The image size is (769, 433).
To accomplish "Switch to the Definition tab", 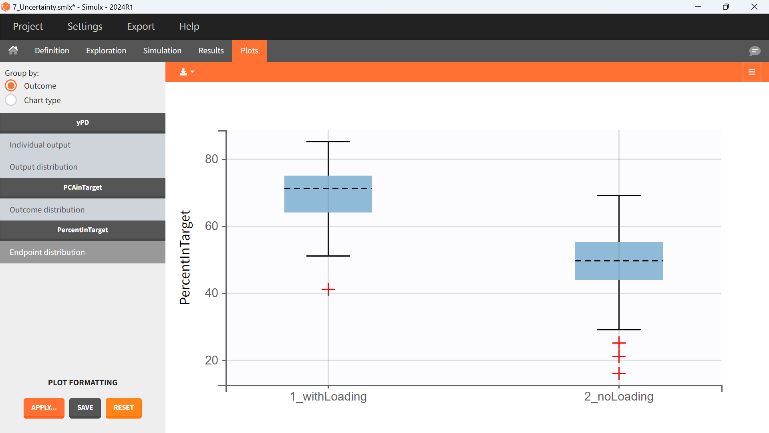I will (x=52, y=50).
